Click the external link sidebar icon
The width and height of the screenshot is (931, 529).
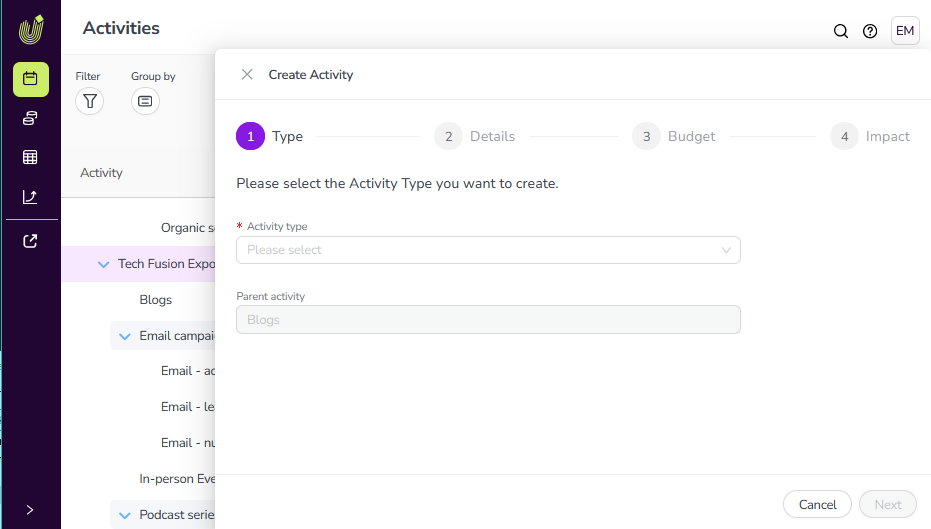tap(30, 241)
